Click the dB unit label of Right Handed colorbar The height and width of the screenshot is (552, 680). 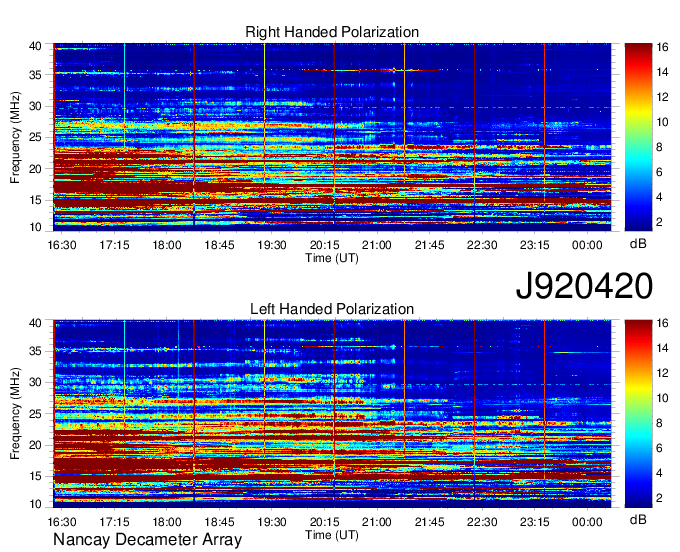click(638, 244)
